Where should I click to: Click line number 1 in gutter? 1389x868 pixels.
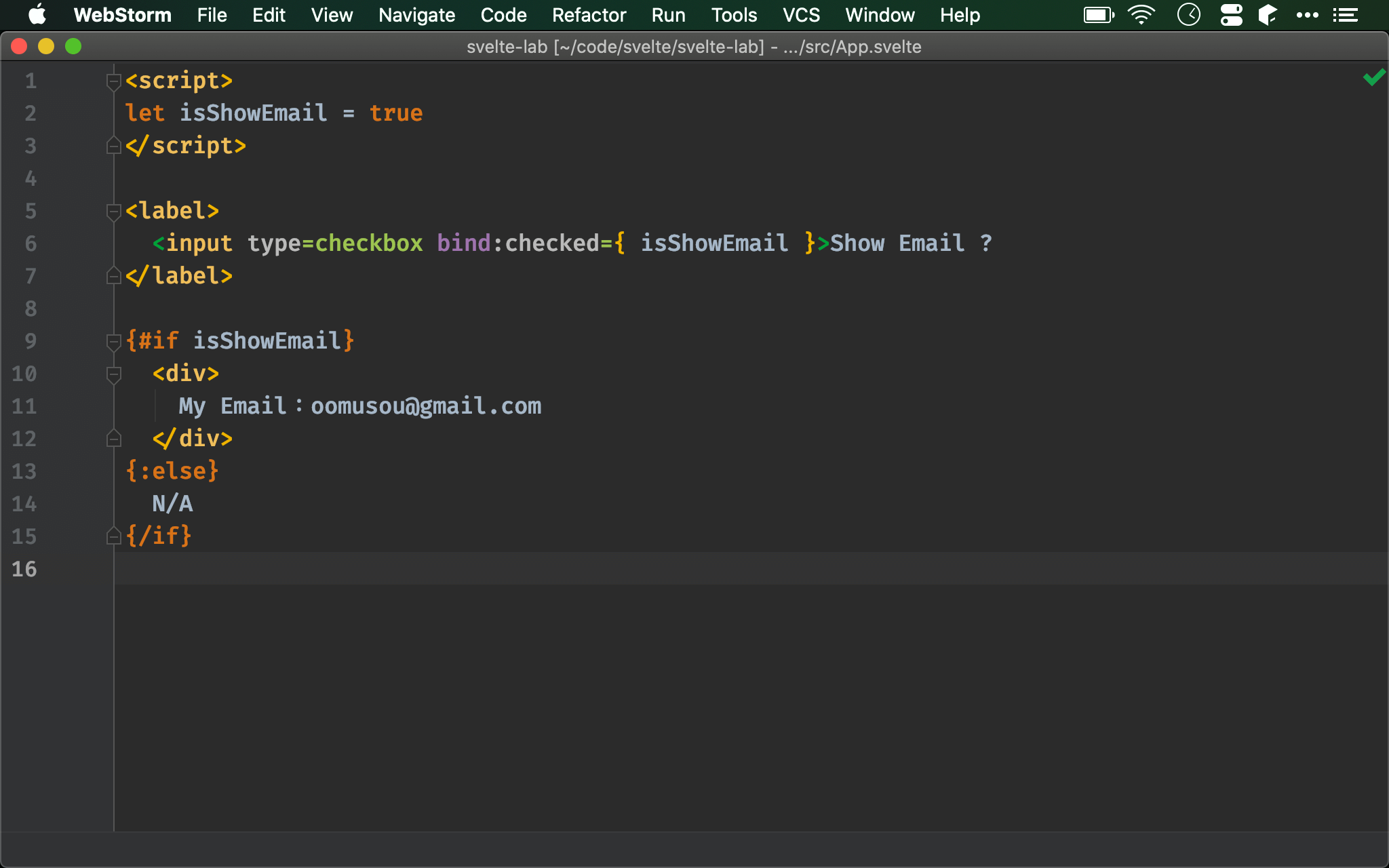pyautogui.click(x=31, y=81)
